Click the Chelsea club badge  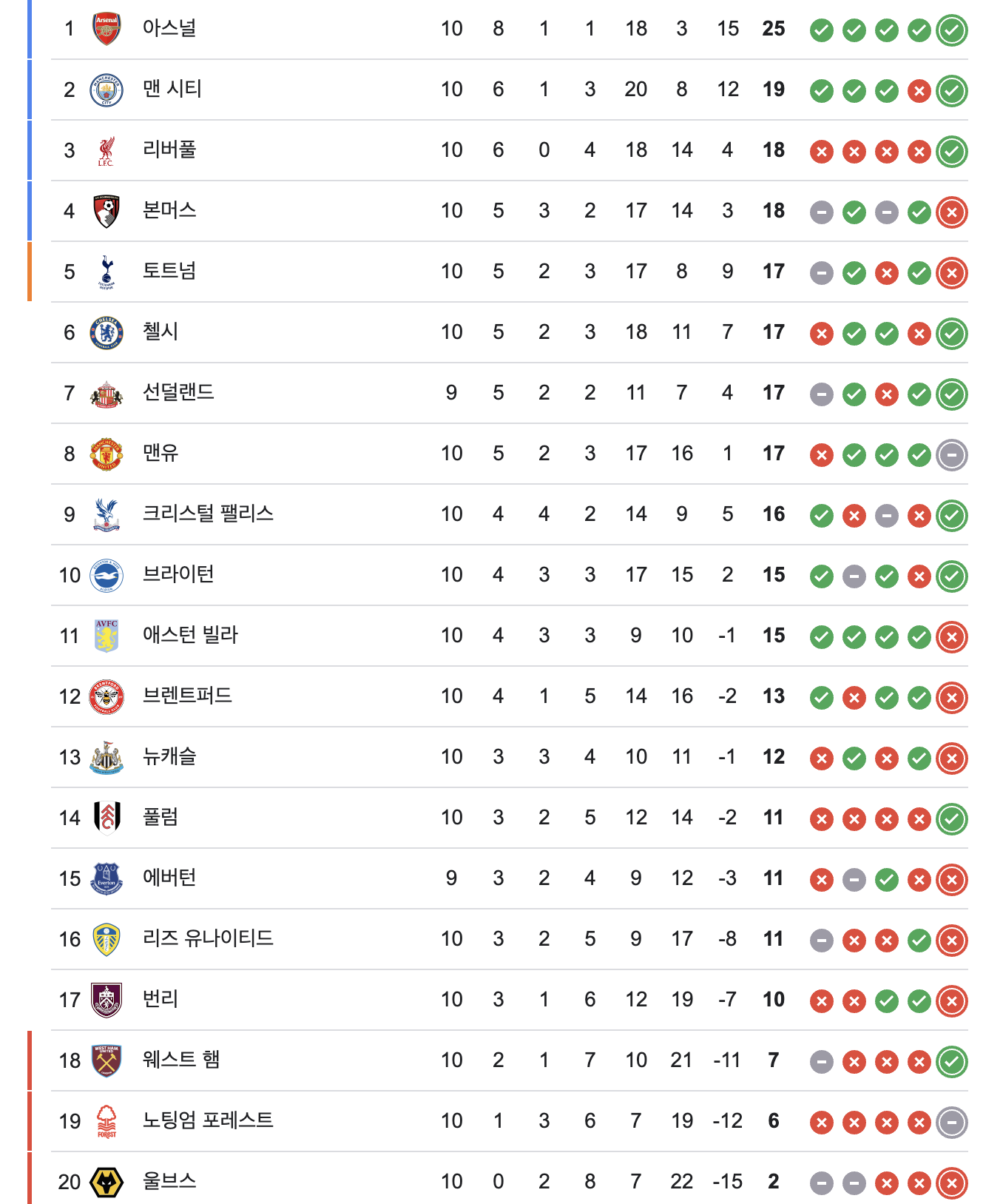(107, 332)
